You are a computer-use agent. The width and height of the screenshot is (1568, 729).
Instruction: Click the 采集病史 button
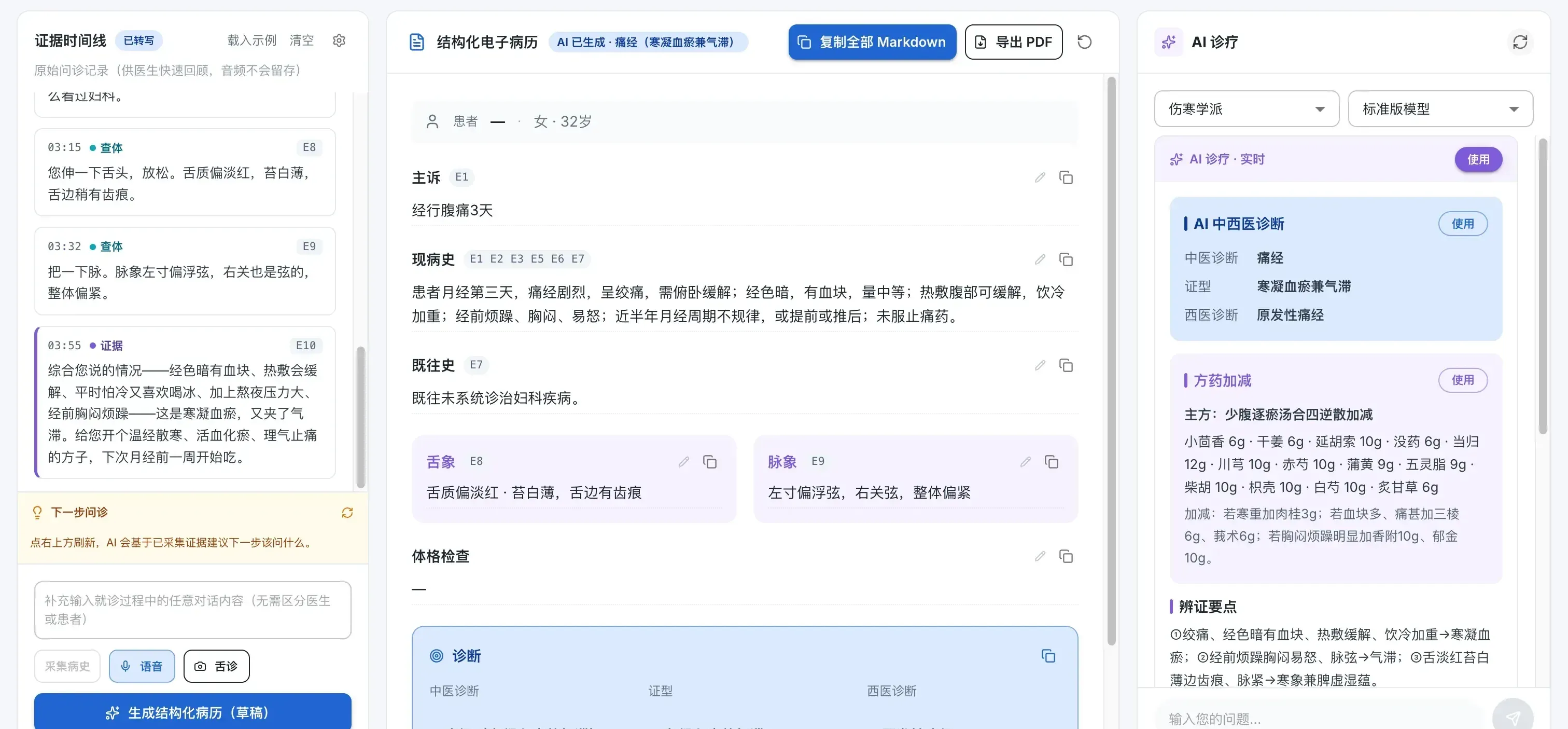67,666
